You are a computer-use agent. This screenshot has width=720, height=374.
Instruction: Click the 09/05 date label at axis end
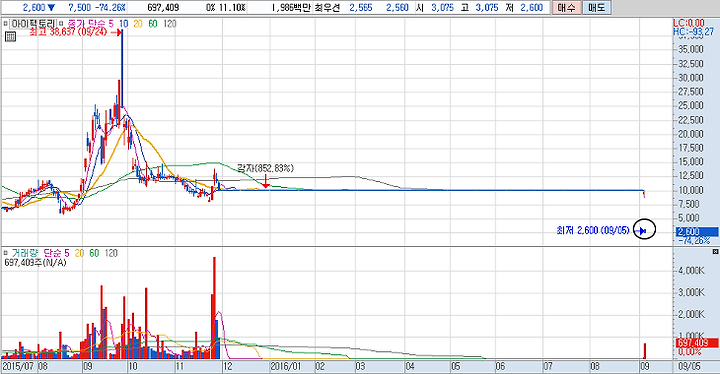[690, 367]
